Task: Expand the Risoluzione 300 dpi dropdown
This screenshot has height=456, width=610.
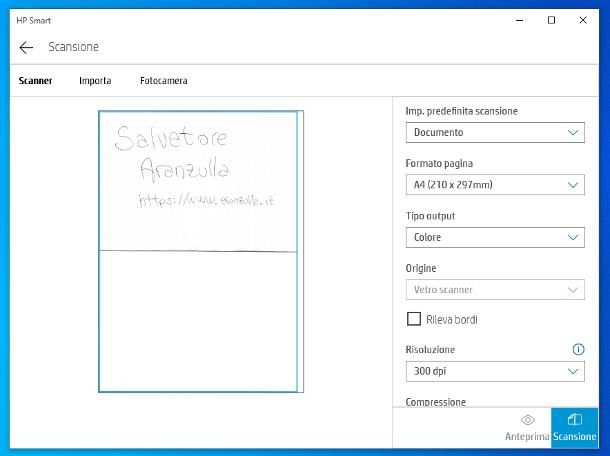Action: pyautogui.click(x=495, y=371)
